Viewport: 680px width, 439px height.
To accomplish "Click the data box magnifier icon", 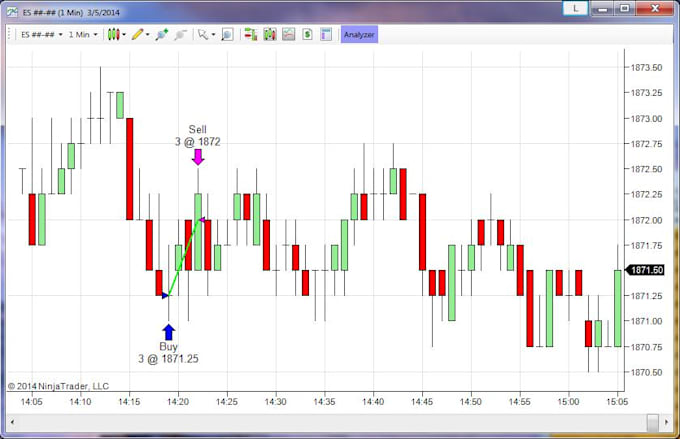I will pyautogui.click(x=227, y=35).
